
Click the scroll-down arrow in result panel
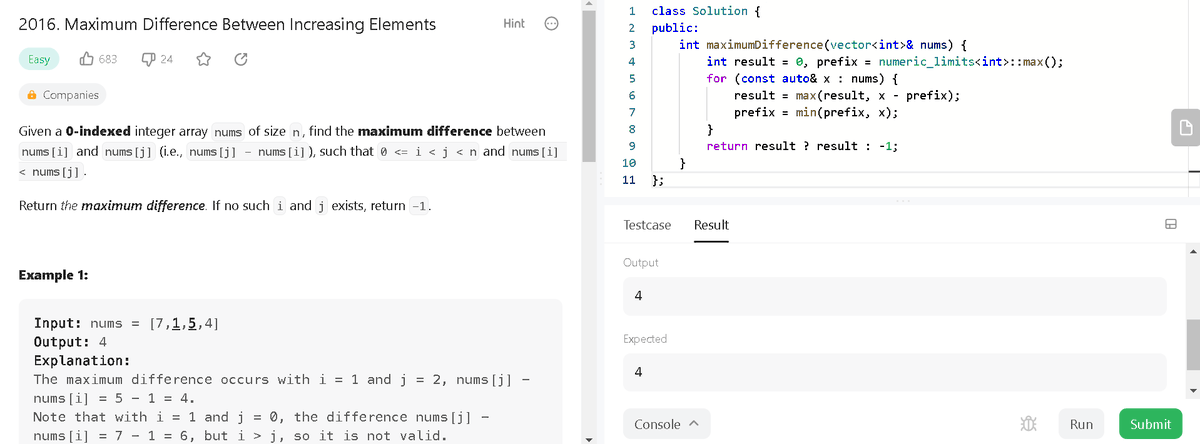pos(1192,390)
